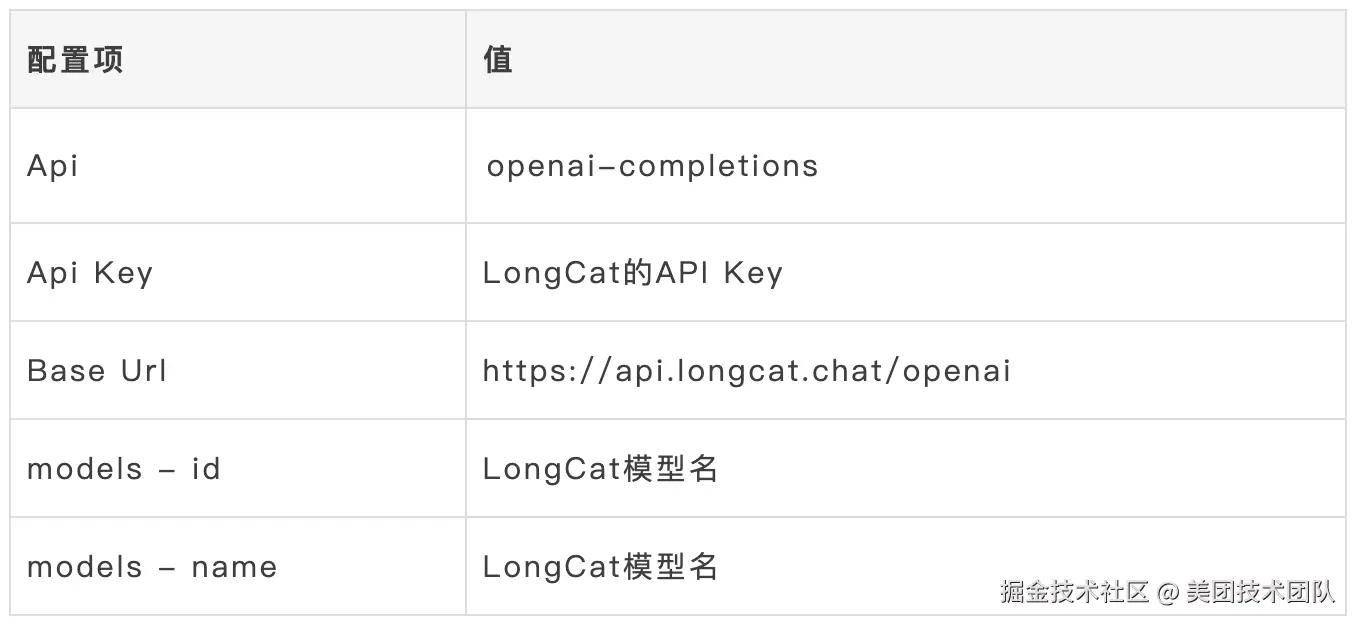This screenshot has width=1354, height=624.
Task: Click the models - name label
Action: (152, 567)
